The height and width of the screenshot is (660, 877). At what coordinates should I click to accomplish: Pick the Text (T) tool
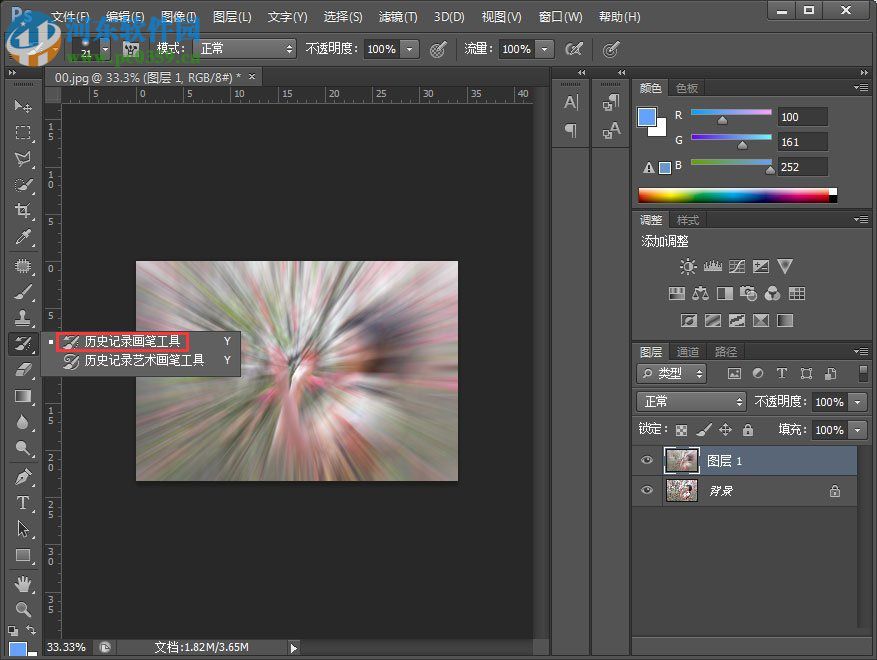[22, 503]
